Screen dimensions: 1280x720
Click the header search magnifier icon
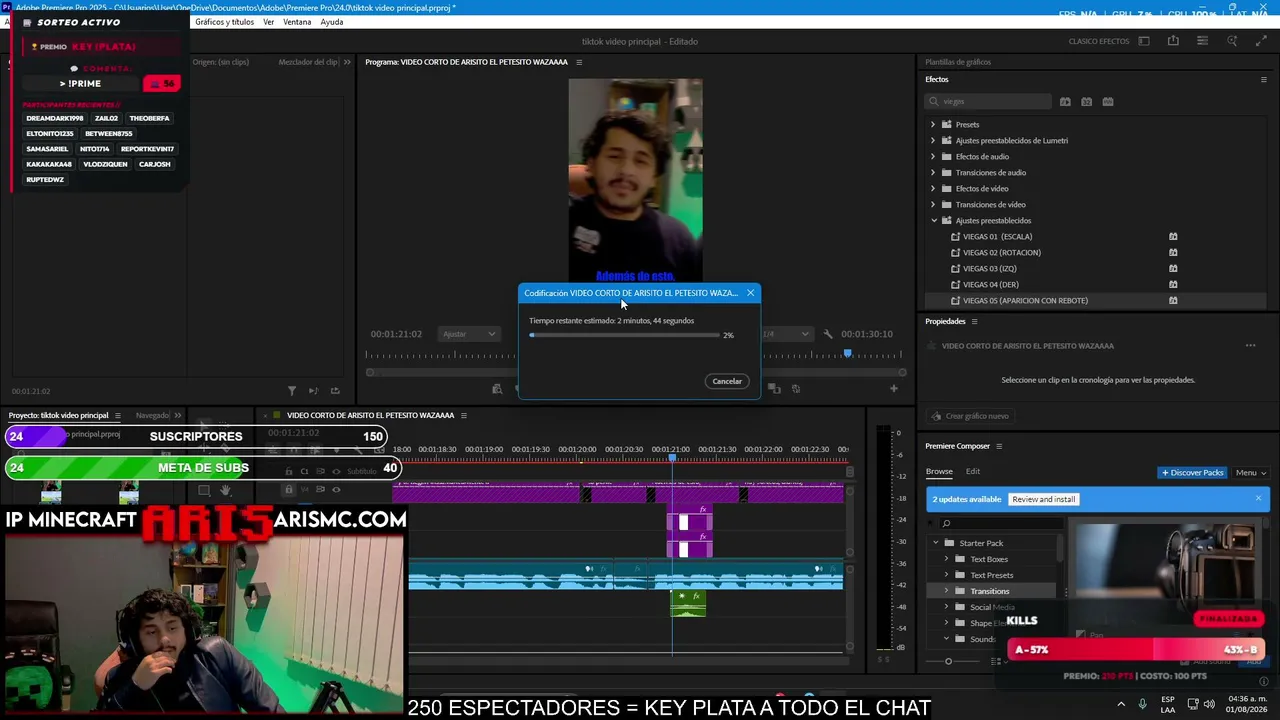pos(1232,41)
